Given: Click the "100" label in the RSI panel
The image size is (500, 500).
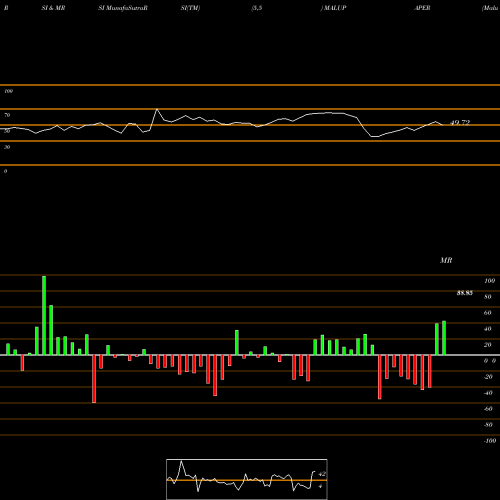Looking at the screenshot, I should [x=8, y=91].
